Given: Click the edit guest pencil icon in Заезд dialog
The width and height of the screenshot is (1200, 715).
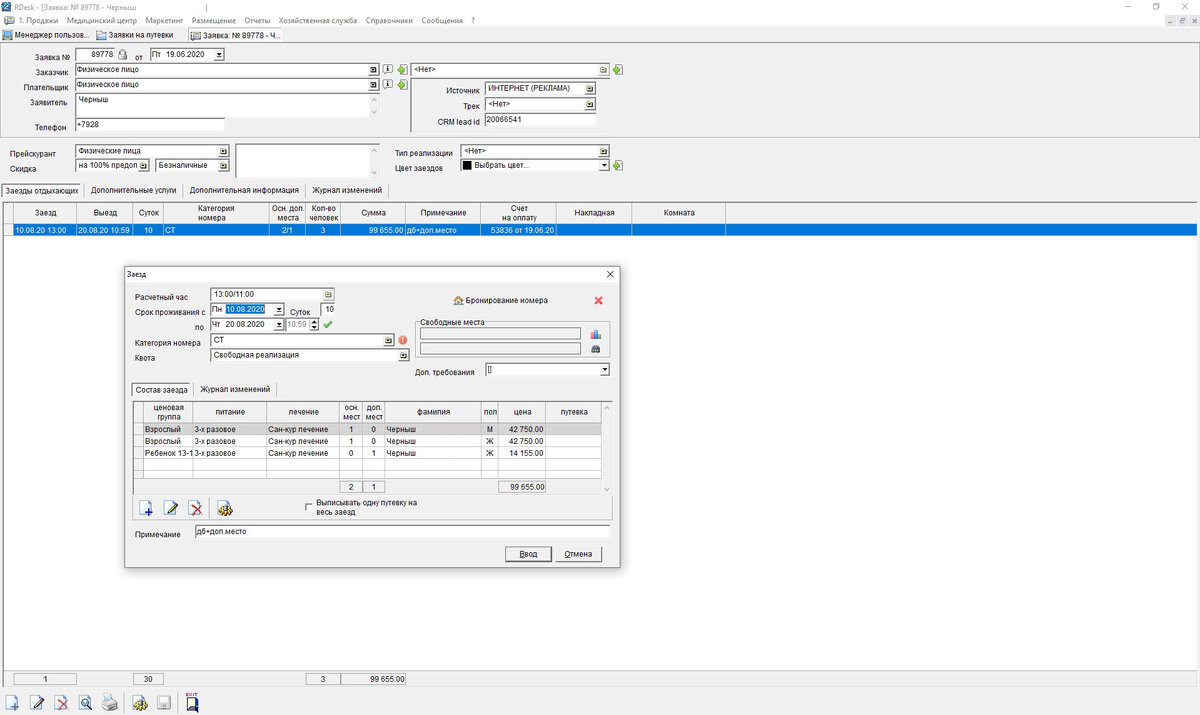Looking at the screenshot, I should pos(171,508).
